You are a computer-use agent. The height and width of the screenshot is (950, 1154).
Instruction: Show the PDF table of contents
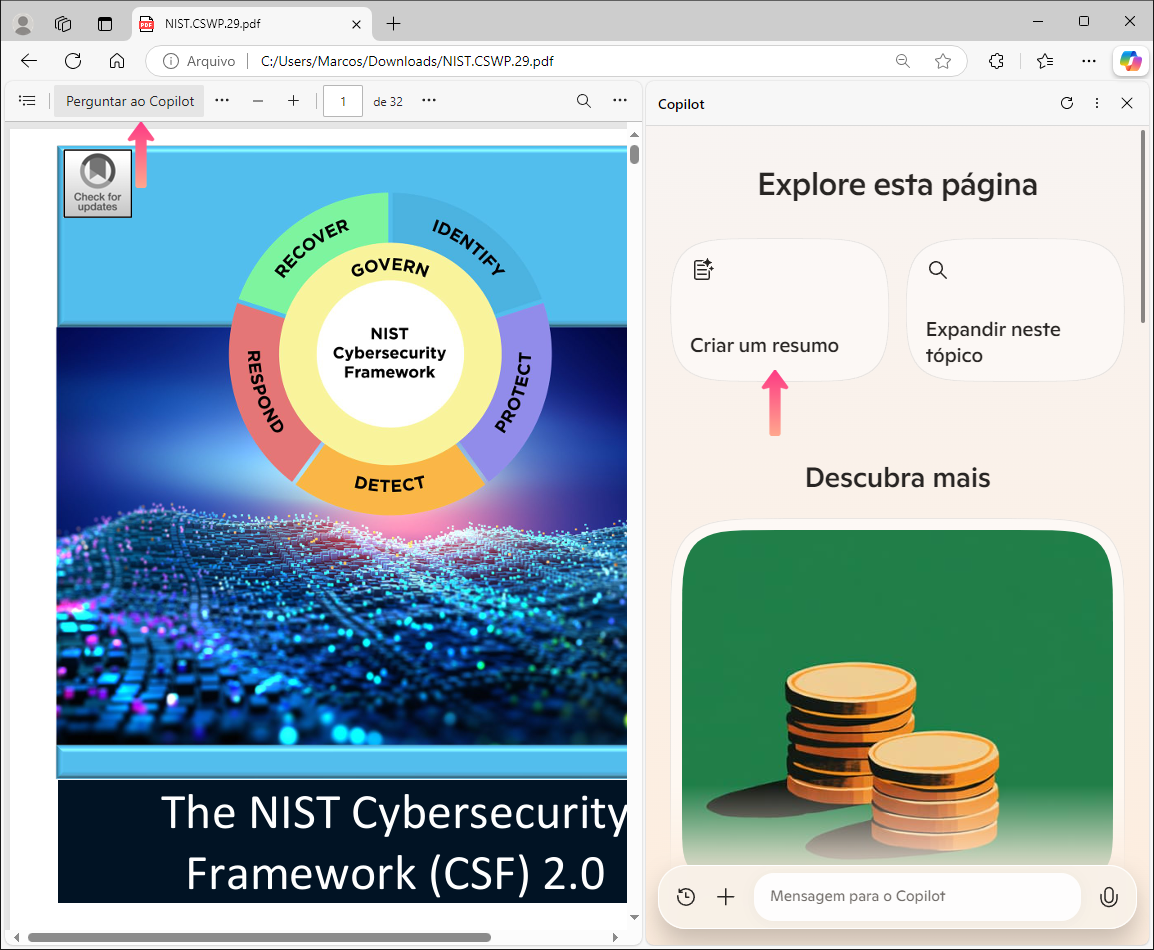[x=27, y=101]
